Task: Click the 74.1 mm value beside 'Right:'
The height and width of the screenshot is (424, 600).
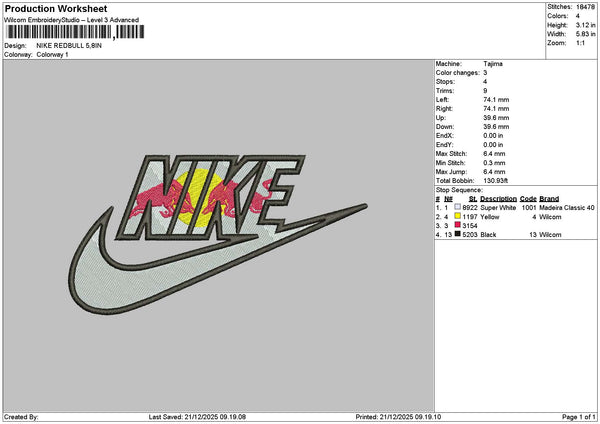Action: pyautogui.click(x=496, y=109)
